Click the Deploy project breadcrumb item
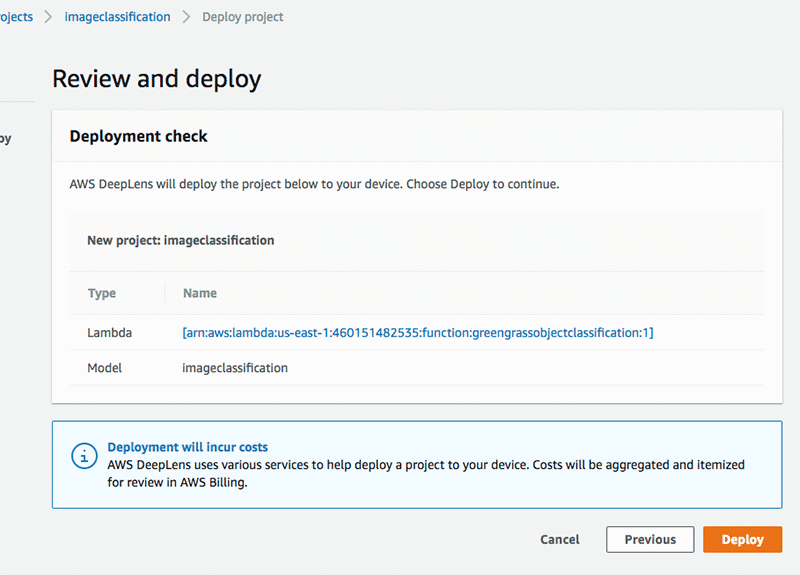800x575 pixels. 243,17
